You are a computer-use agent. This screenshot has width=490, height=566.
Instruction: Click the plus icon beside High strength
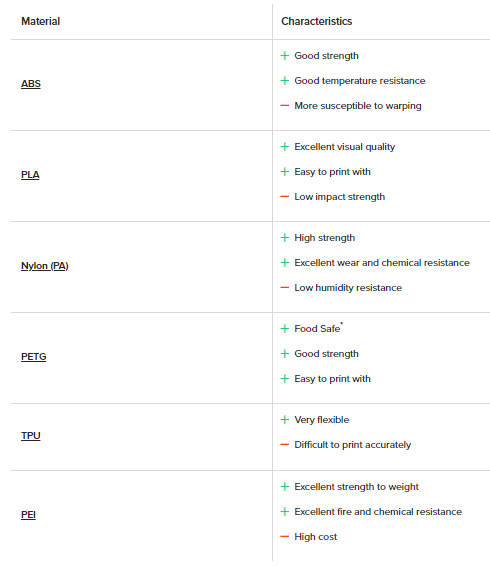(x=285, y=238)
